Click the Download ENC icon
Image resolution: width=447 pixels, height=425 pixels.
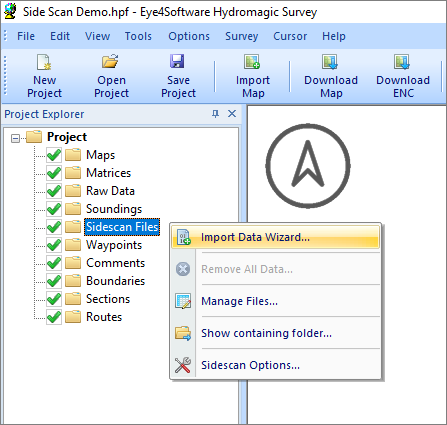click(402, 62)
